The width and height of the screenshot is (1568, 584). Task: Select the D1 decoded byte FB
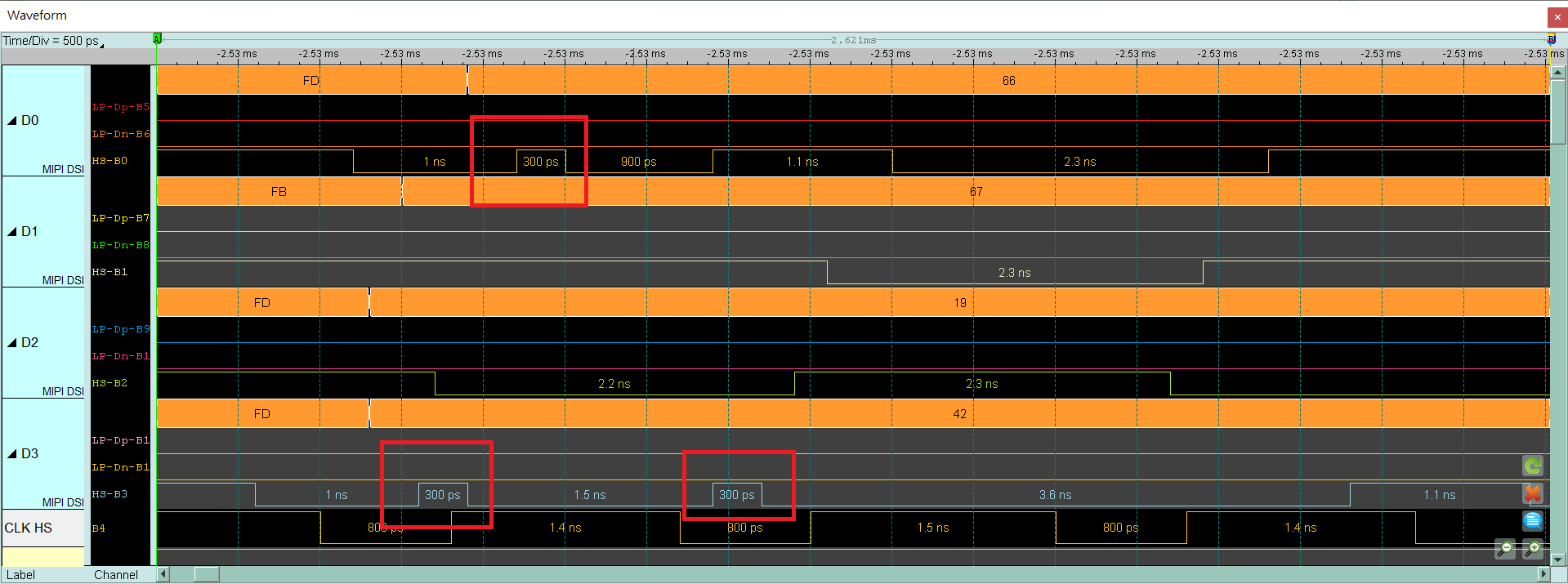pyautogui.click(x=279, y=192)
